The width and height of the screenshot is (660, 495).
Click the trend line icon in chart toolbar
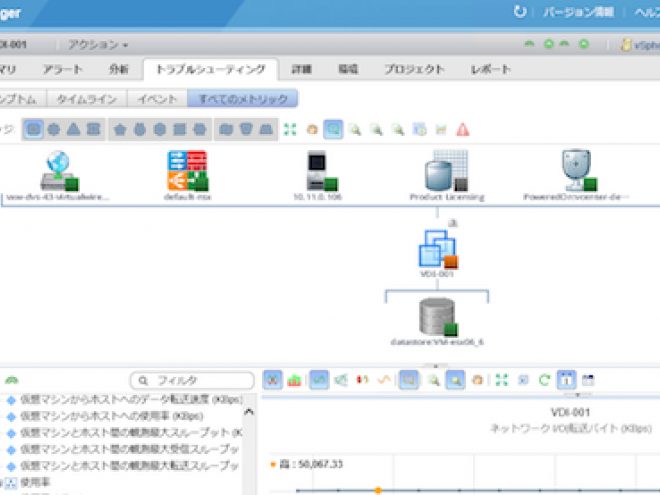(x=341, y=381)
